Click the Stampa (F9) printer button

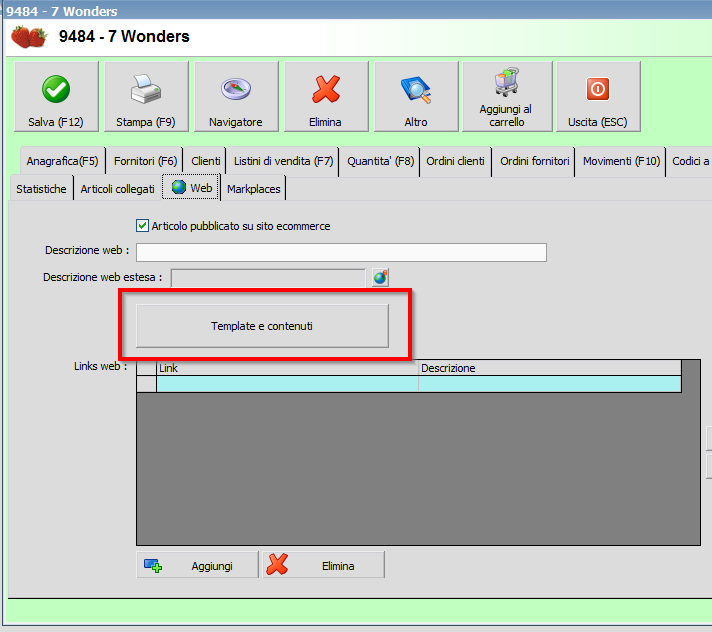point(146,97)
